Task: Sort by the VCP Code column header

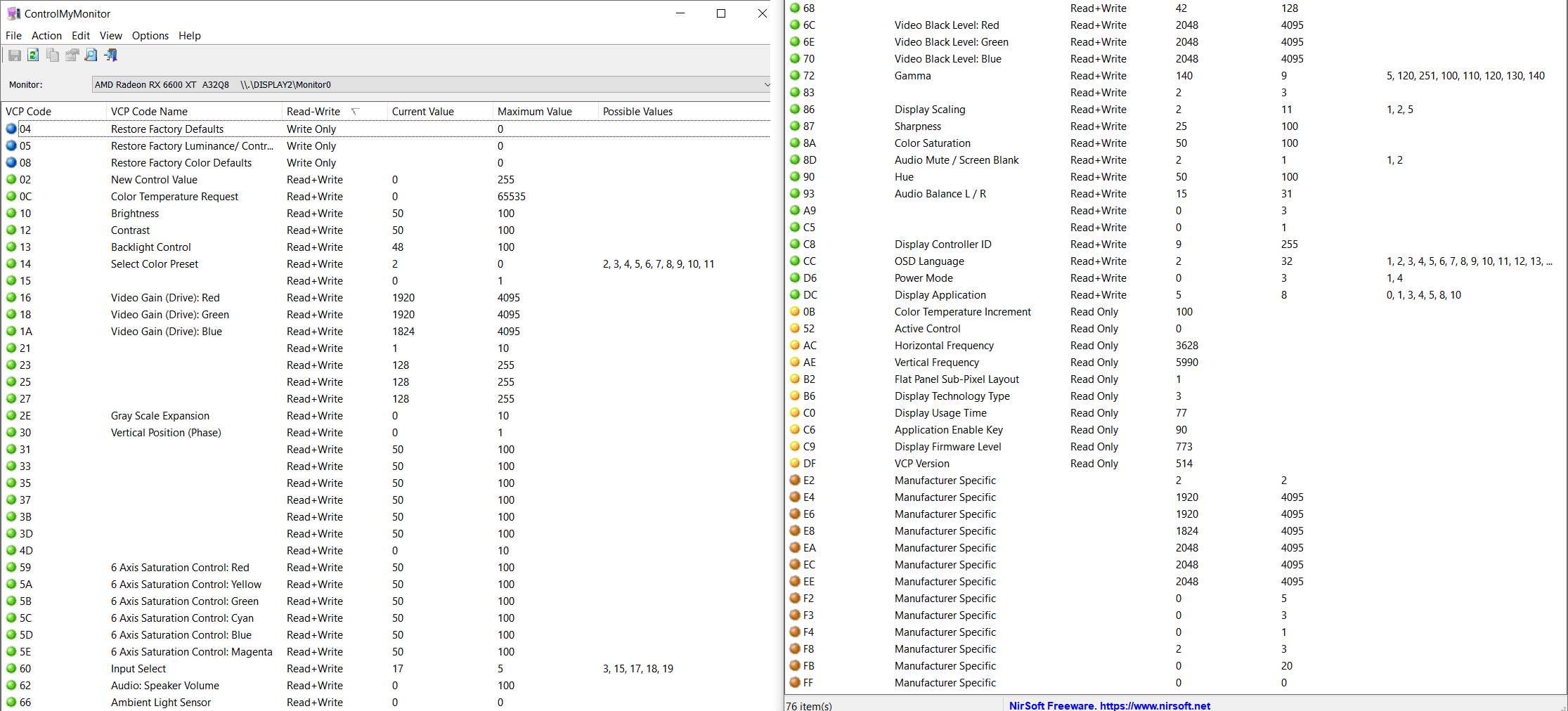Action: click(x=29, y=112)
